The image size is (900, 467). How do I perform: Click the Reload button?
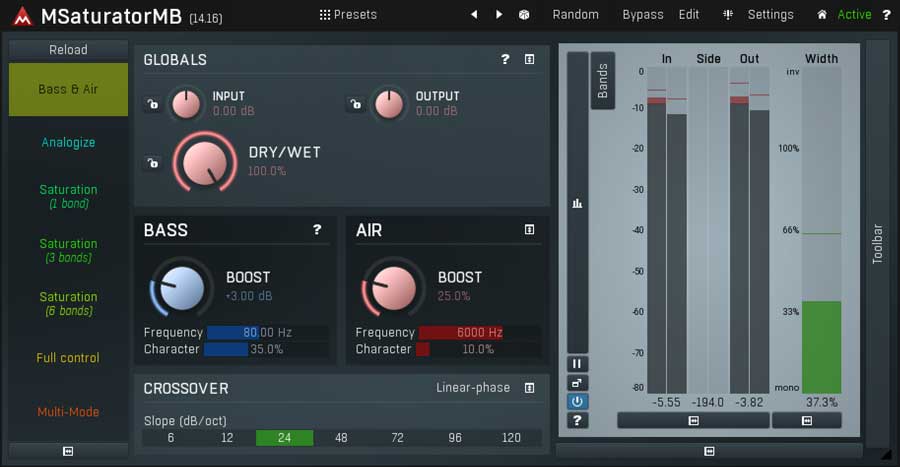68,50
